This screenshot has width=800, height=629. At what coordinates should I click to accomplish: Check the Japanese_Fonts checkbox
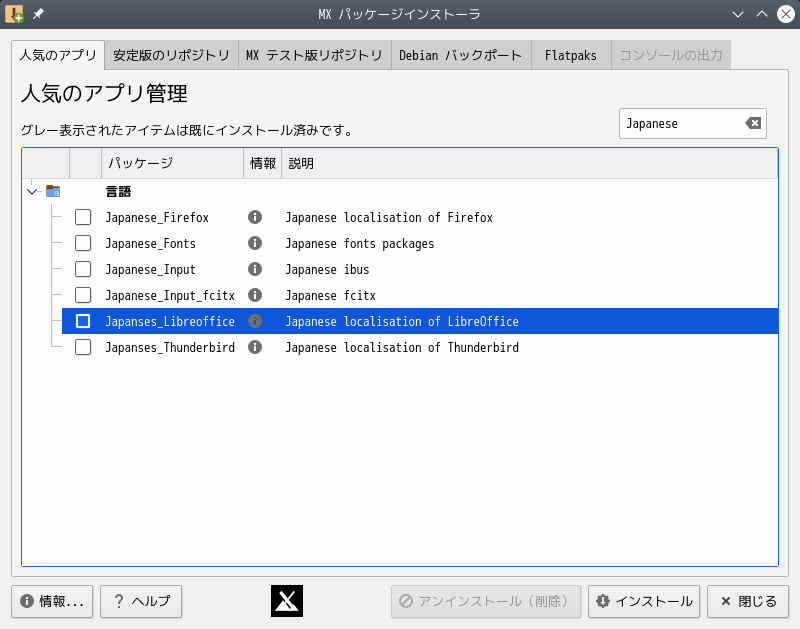[83, 243]
